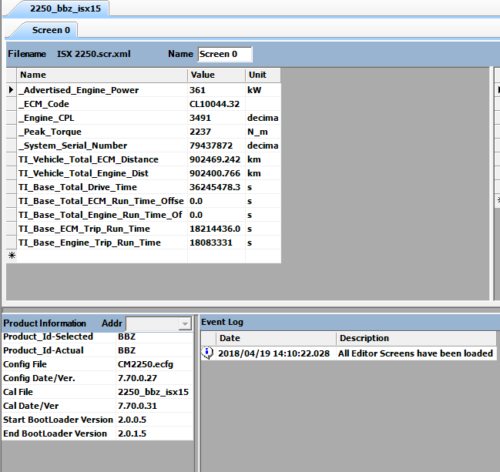Click the info icon in Event Log row
The height and width of the screenshot is (472, 500).
click(x=207, y=353)
